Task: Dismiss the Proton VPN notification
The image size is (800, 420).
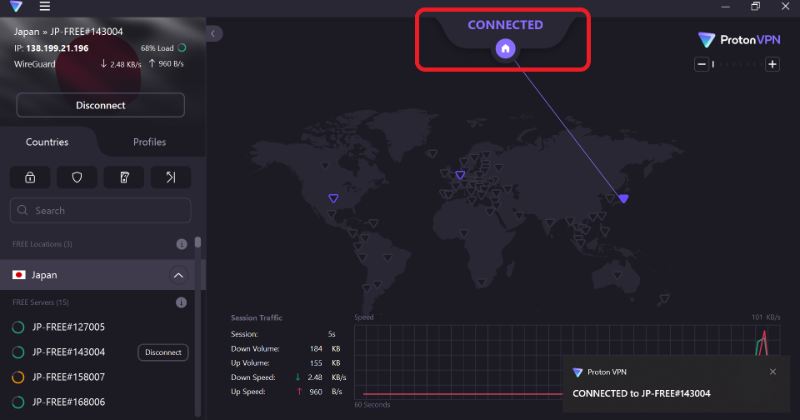Action: pyautogui.click(x=772, y=372)
